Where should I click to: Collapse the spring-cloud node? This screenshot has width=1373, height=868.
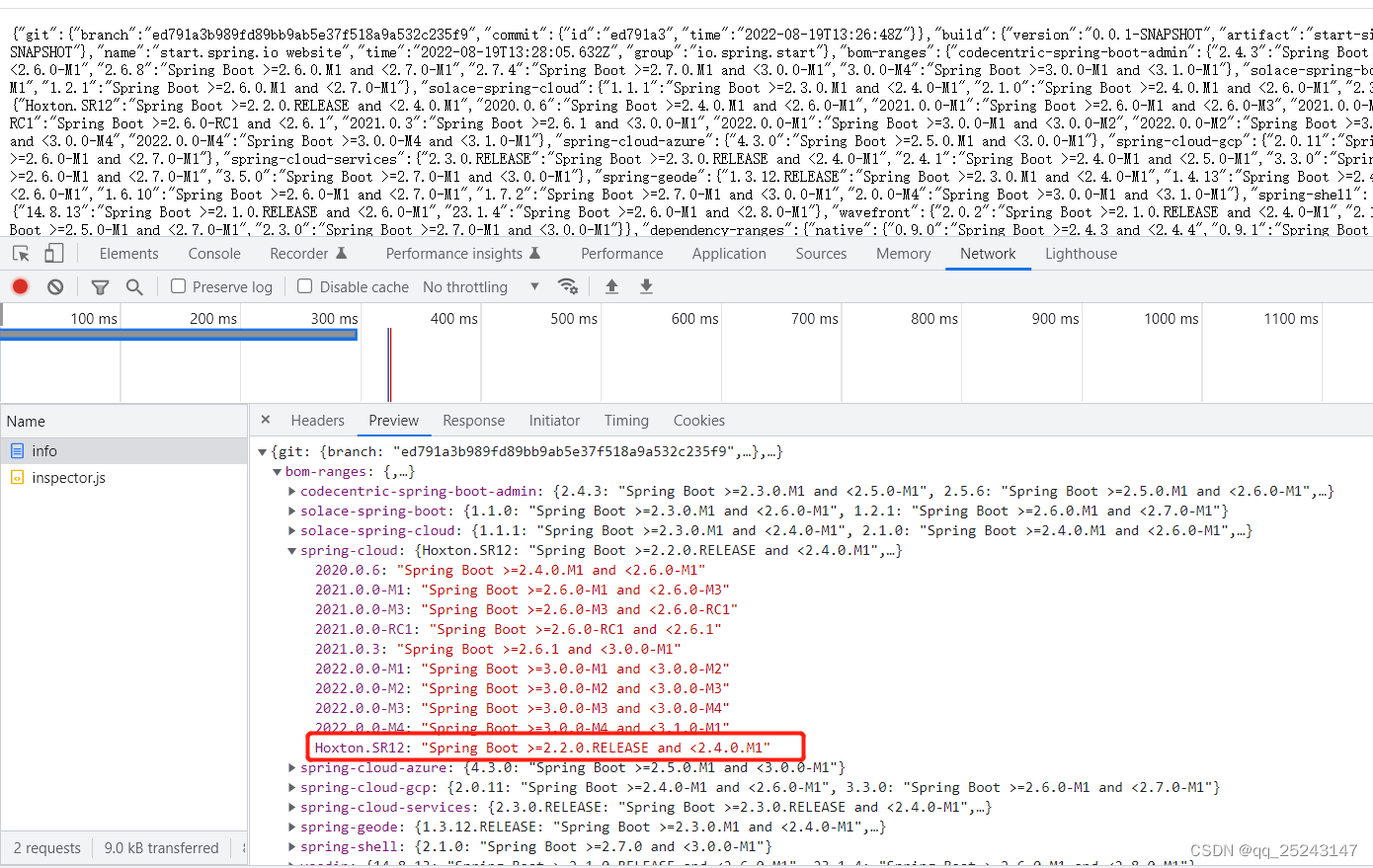tap(292, 551)
